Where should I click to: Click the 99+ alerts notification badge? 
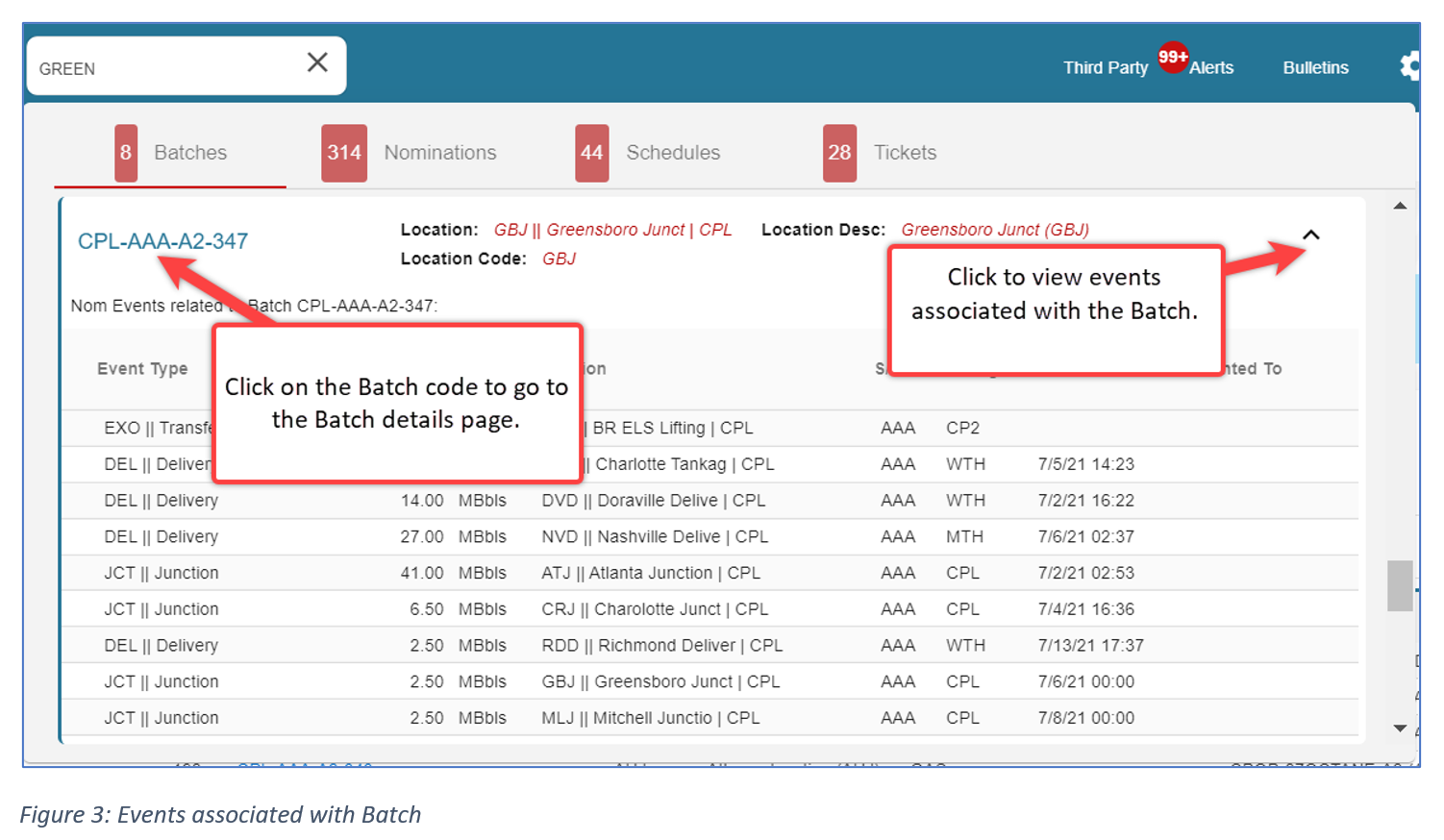coord(1172,57)
